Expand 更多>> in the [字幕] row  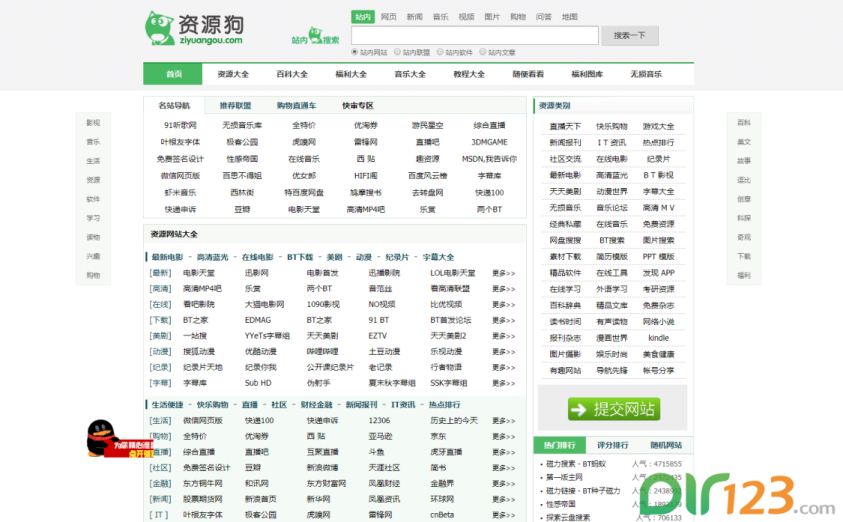(x=503, y=383)
